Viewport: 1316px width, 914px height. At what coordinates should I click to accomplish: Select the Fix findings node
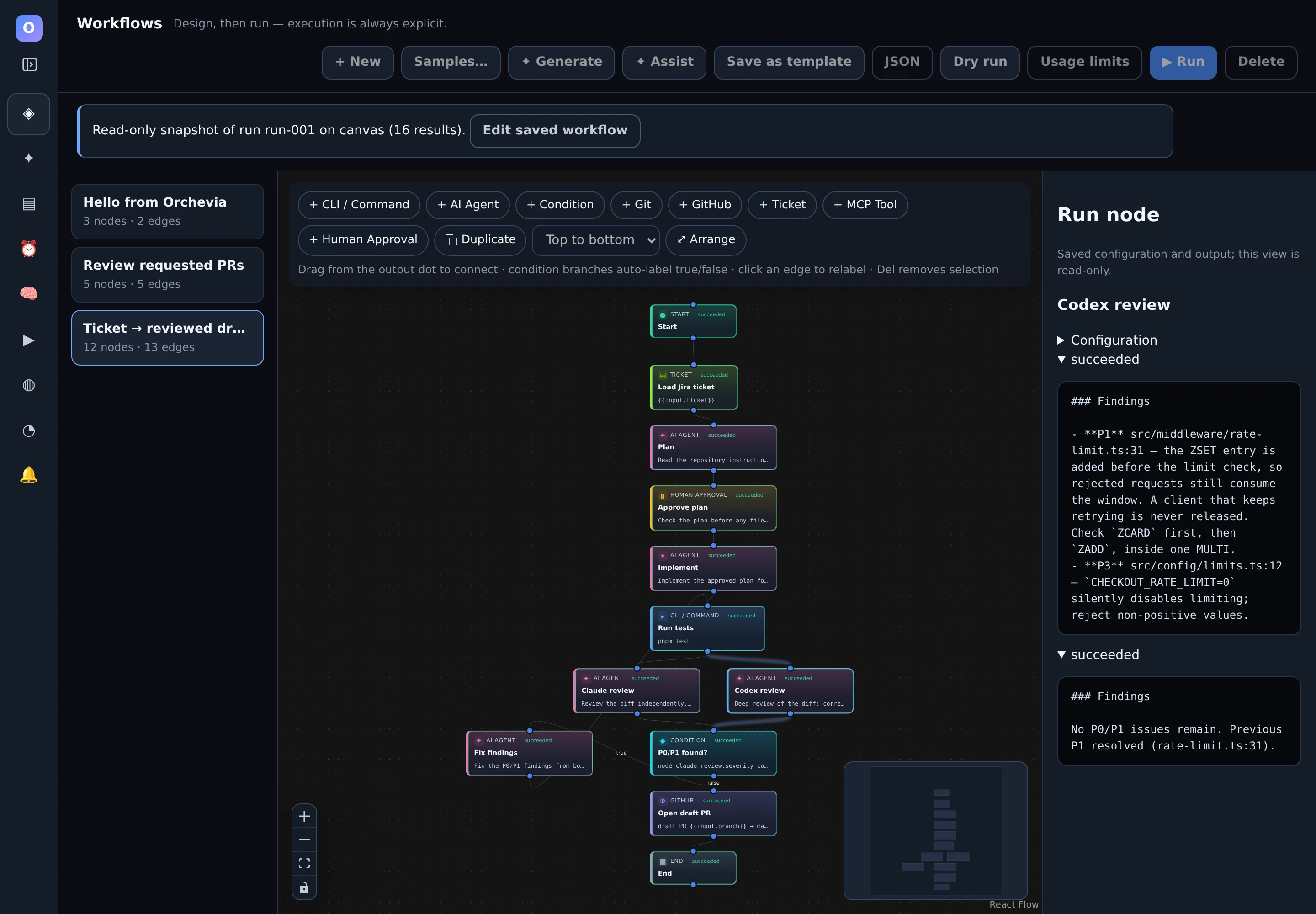(530, 753)
